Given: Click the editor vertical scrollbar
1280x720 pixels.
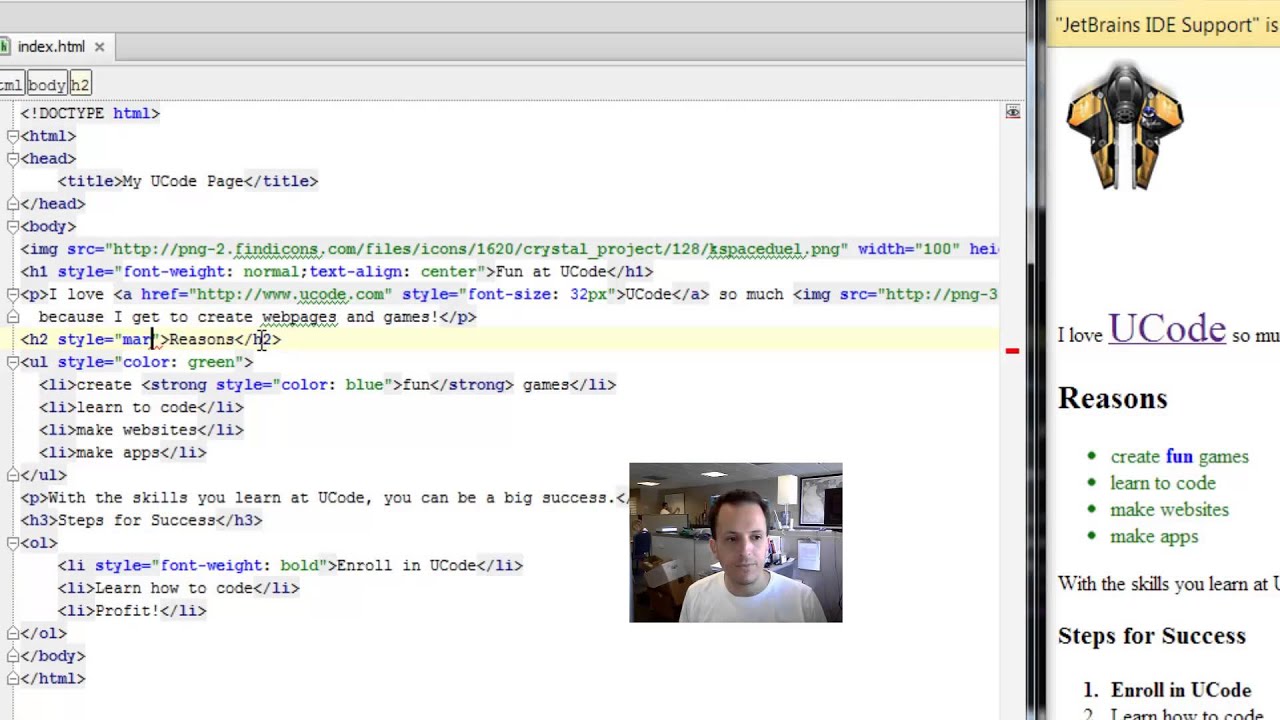Looking at the screenshot, I should pos(1030,360).
